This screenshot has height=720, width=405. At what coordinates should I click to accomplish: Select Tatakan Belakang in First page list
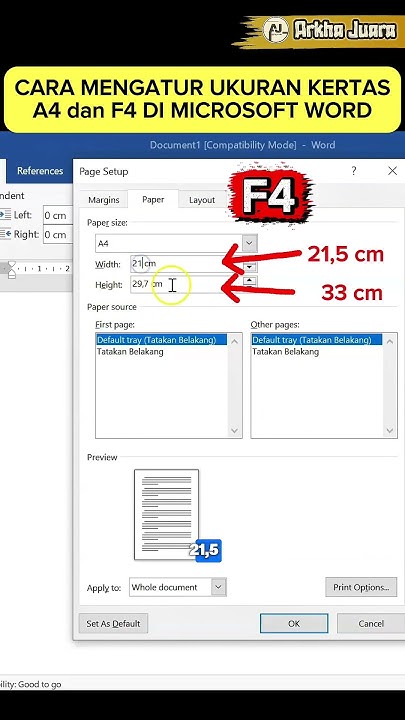click(130, 352)
